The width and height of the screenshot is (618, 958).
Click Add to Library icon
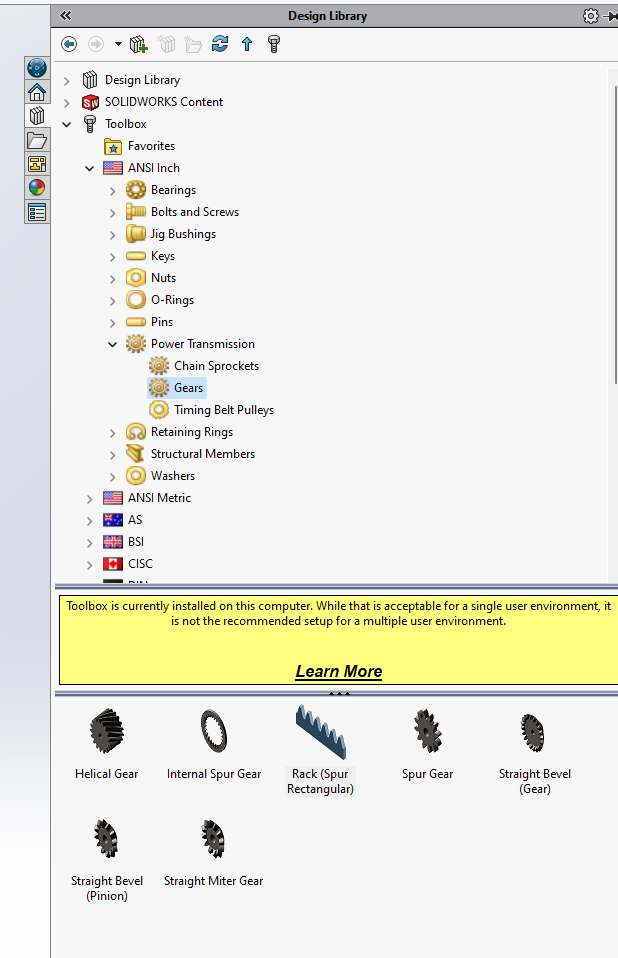166,44
